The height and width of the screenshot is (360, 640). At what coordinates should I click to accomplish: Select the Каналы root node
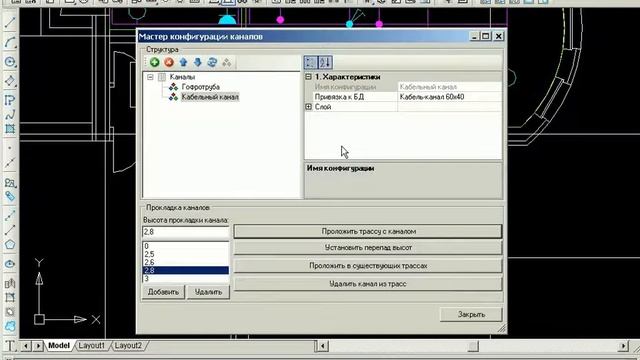pyautogui.click(x=182, y=77)
